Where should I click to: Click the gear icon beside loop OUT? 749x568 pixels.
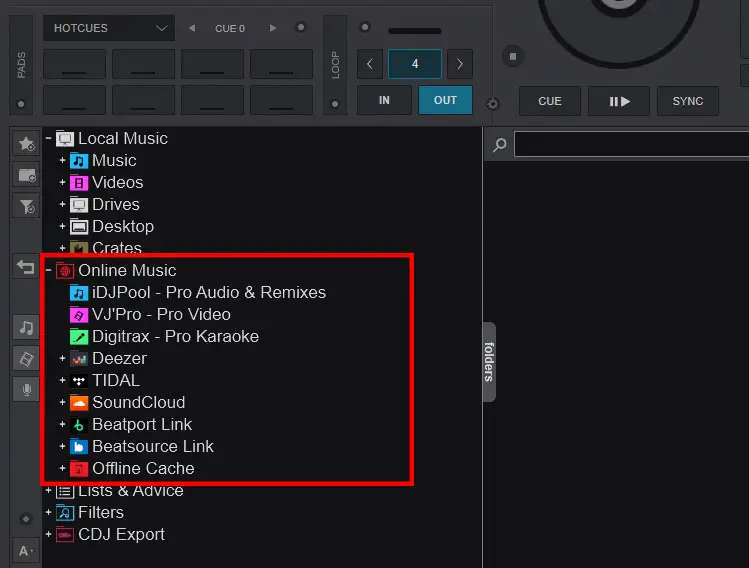[492, 104]
